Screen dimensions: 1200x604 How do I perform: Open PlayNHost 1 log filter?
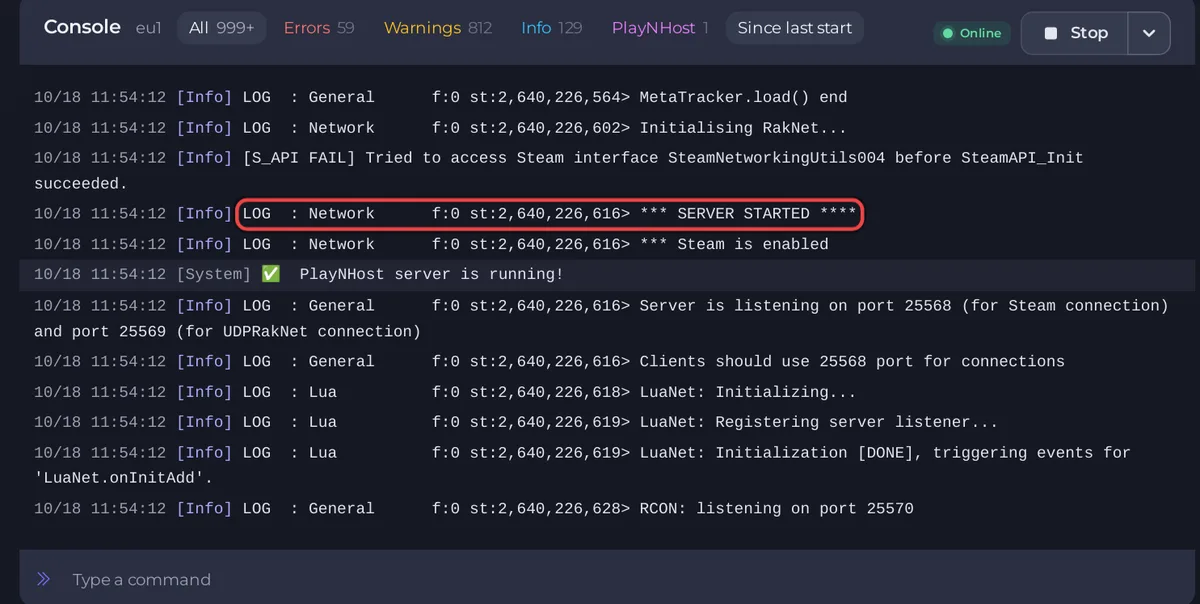point(660,28)
